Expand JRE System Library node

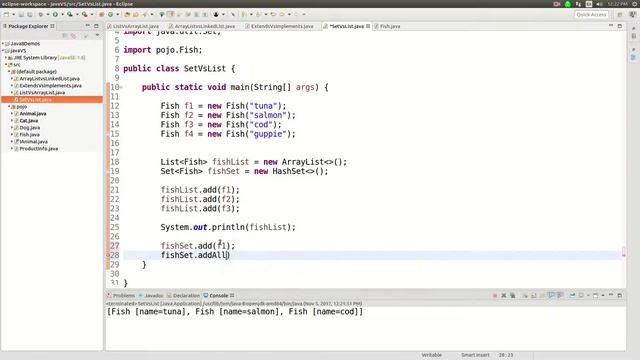coord(6,58)
